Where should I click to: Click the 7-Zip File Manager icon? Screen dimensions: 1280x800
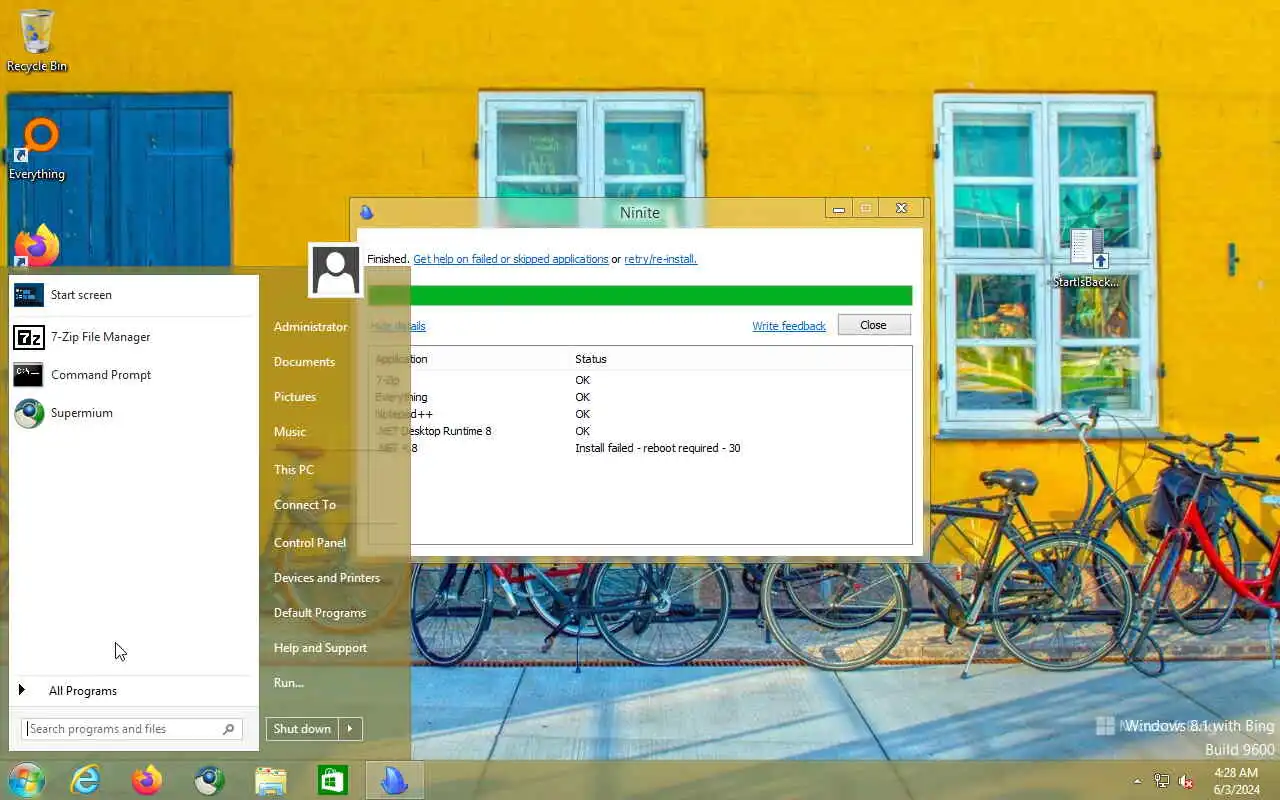(x=28, y=337)
